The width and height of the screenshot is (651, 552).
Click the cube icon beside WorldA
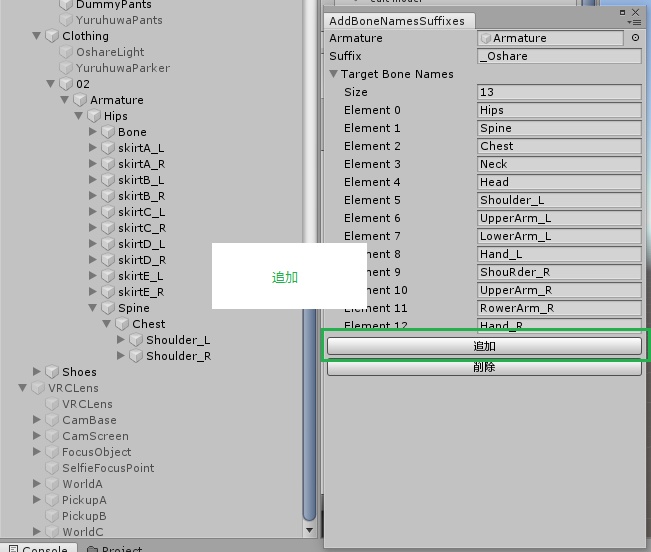[52, 484]
